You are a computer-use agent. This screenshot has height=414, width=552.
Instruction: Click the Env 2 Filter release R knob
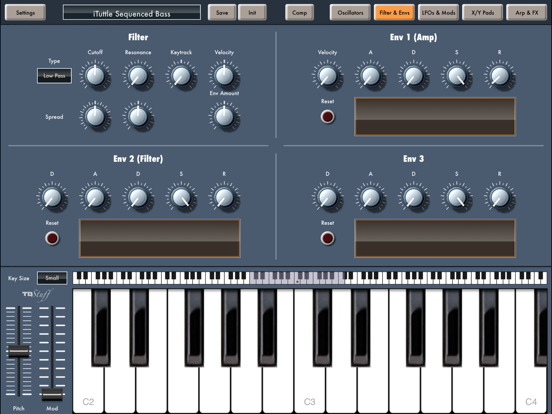[x=224, y=197]
